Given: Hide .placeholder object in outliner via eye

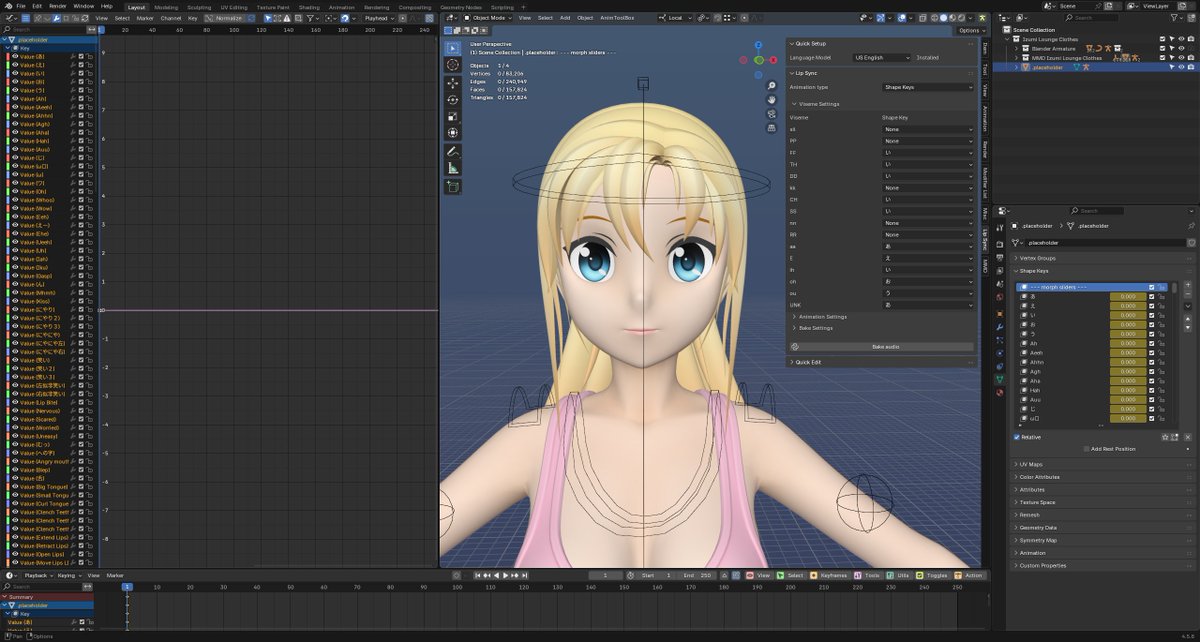Looking at the screenshot, I should click(1181, 67).
